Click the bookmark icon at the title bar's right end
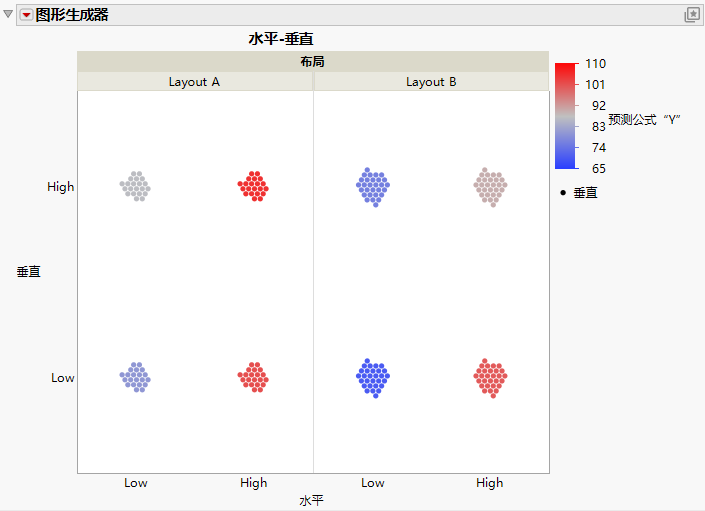The width and height of the screenshot is (705, 511). [692, 15]
